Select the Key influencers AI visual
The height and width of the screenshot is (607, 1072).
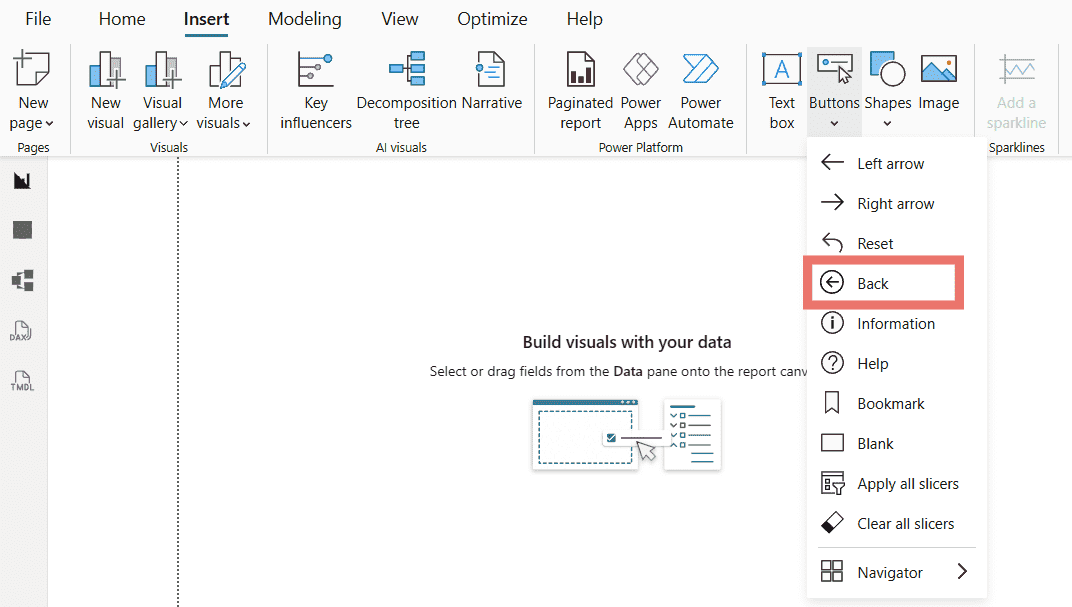click(315, 90)
